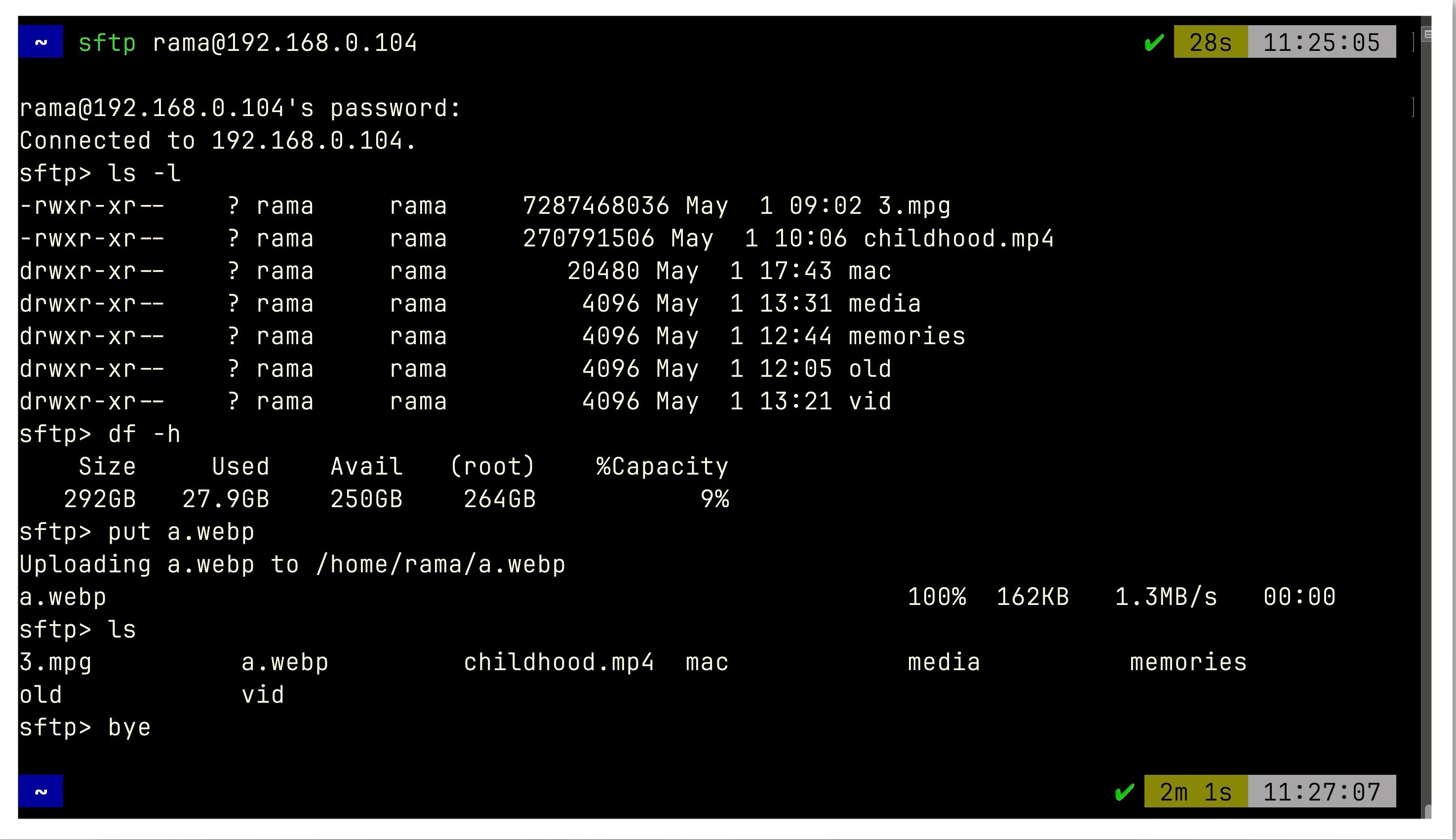Screen dimensions: 1456x840
Task: Click the mark bracket beside the password line
Action: coord(1414,107)
